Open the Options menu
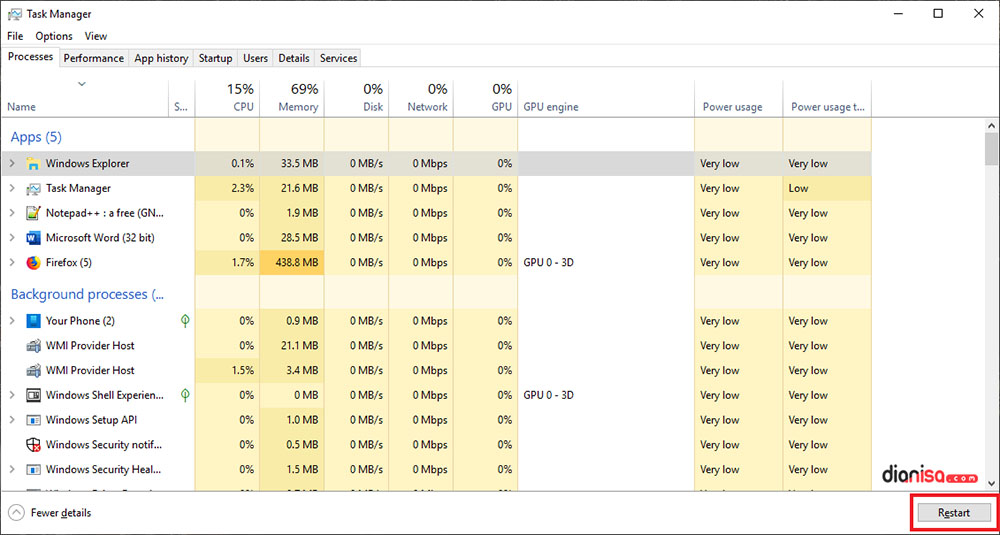Screen dimensions: 1000x535 (54, 36)
